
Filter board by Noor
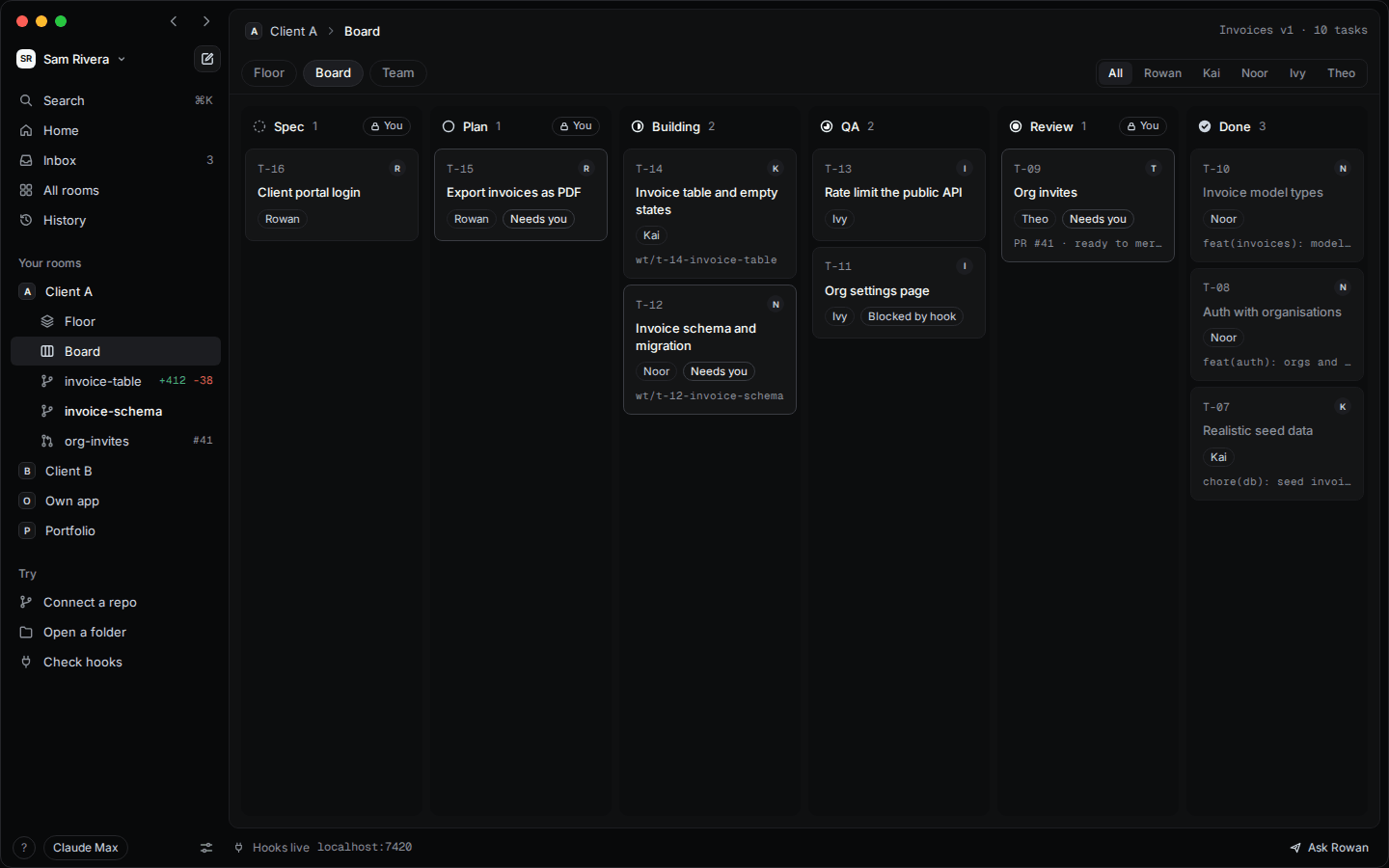click(x=1255, y=73)
